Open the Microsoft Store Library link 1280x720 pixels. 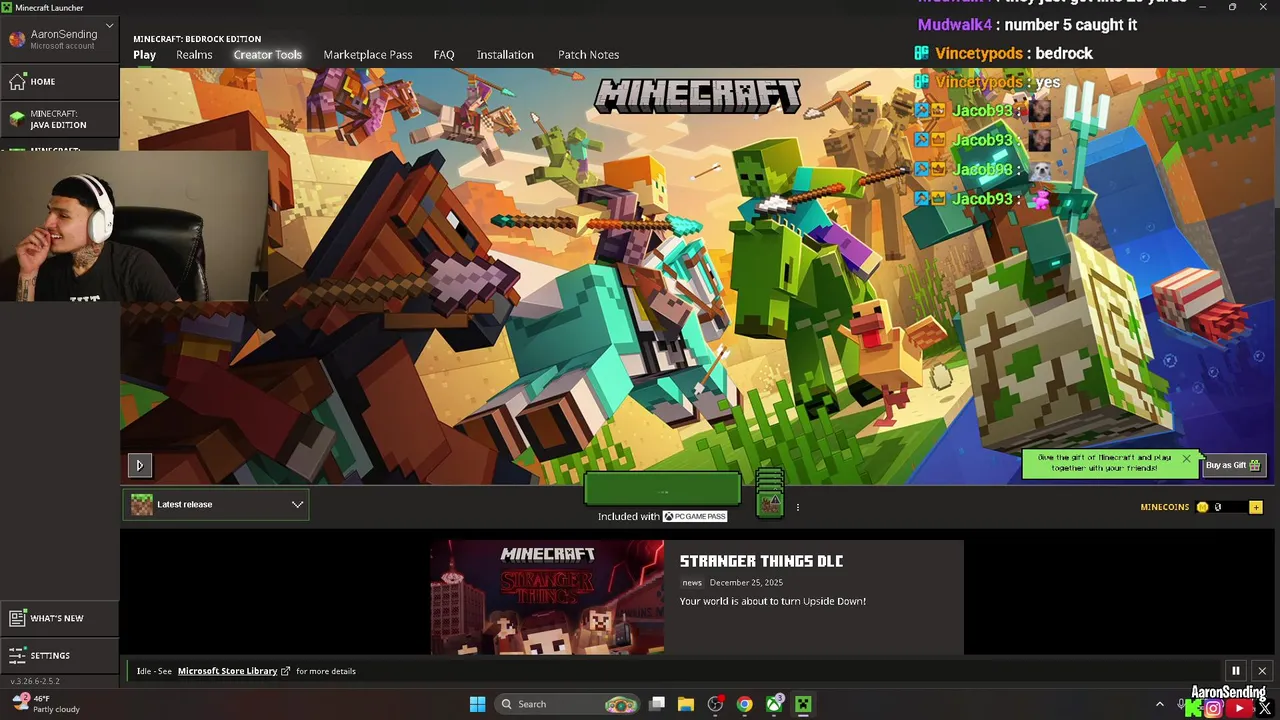pos(227,671)
